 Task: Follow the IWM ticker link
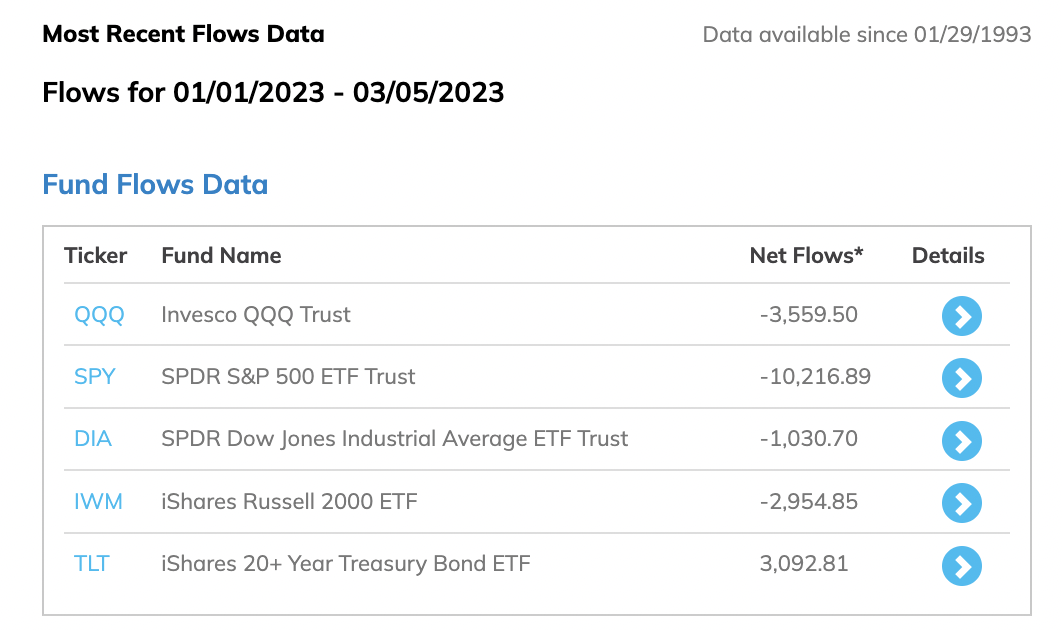coord(98,502)
